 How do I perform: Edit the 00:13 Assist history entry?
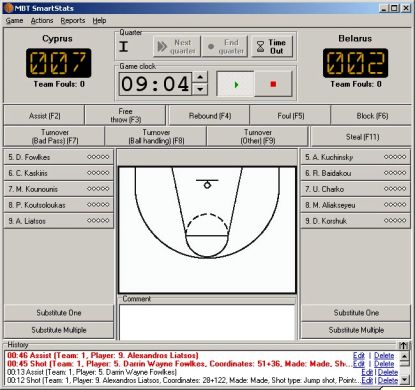tap(367, 372)
